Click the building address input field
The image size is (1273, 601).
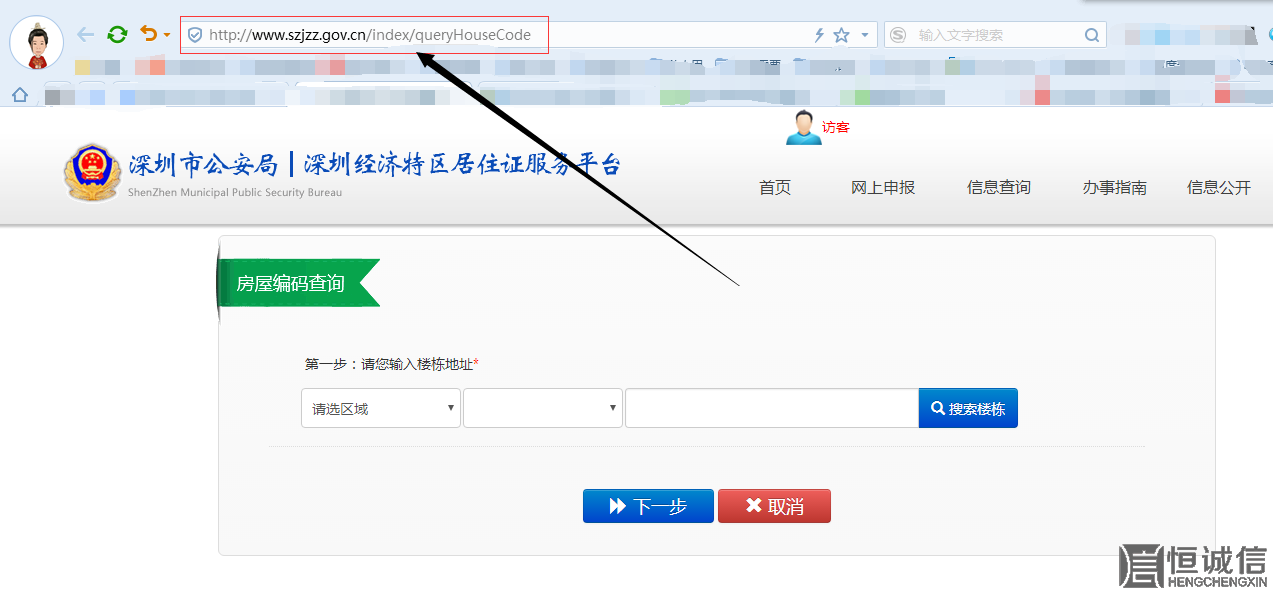(770, 407)
